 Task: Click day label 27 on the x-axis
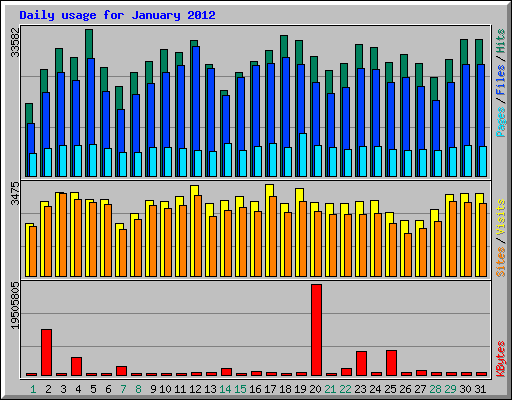420,389
